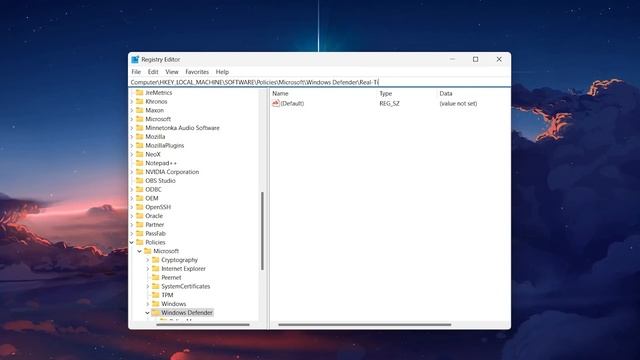Click the REG_SZ type cell

(x=389, y=103)
